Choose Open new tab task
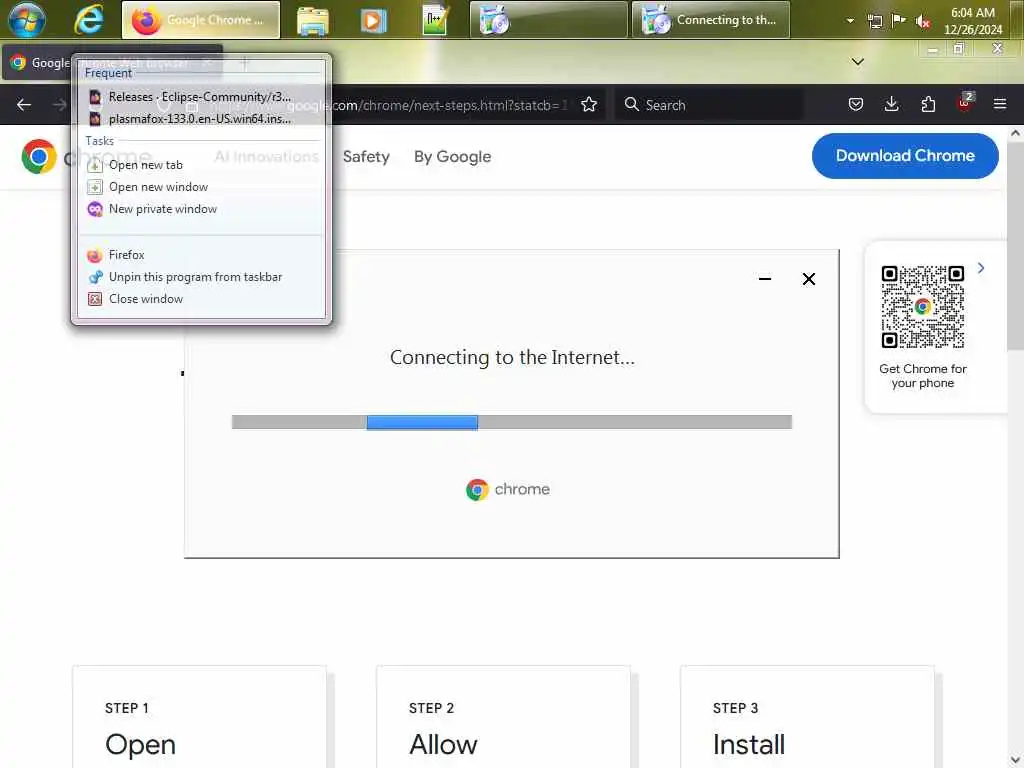The width and height of the screenshot is (1024, 768). tap(200, 165)
